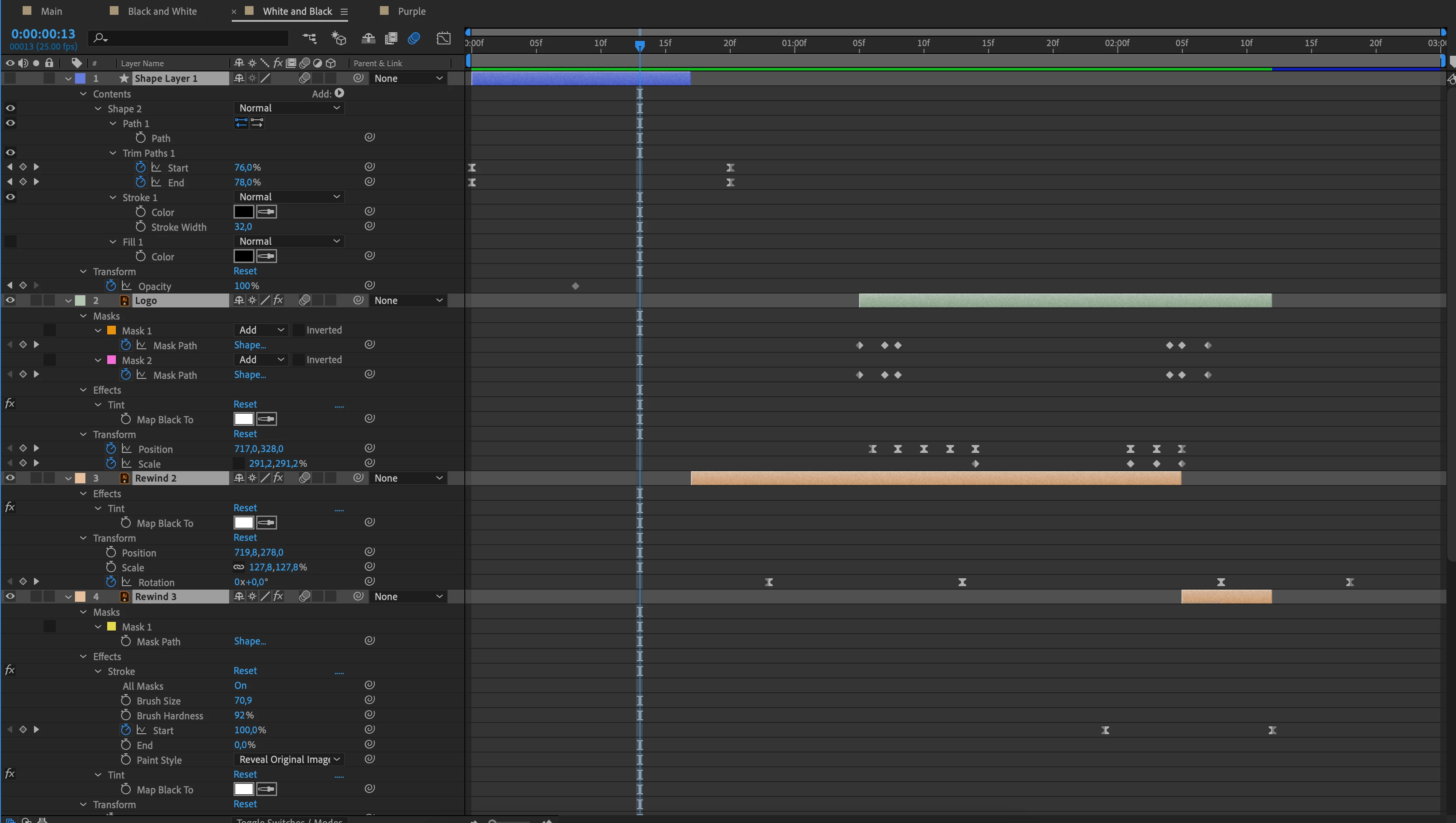Open Stroke 1 black color swatch

point(244,212)
